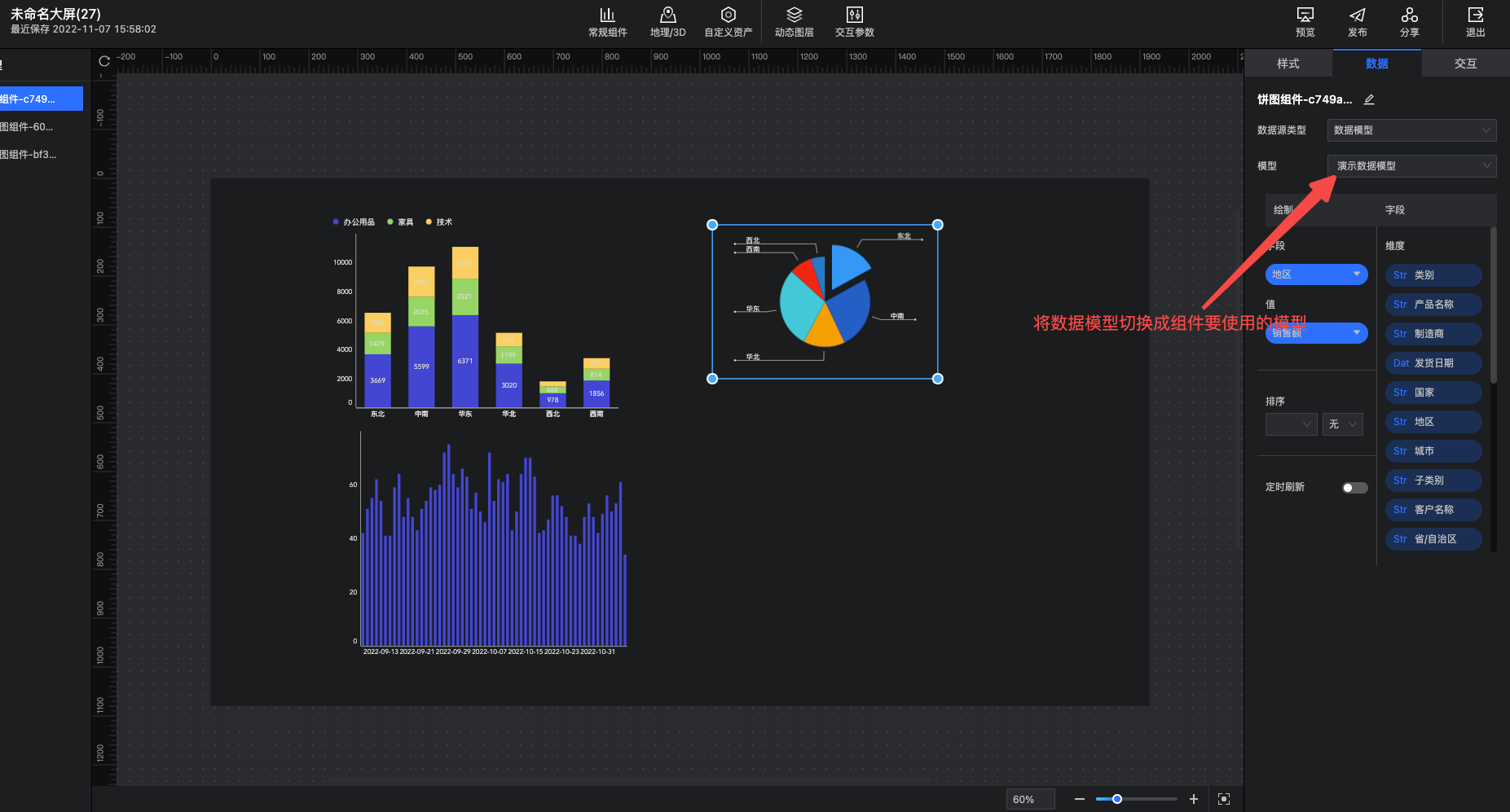The width and height of the screenshot is (1510, 812).
Task: Toggle the 定时刷新 switch
Action: (1354, 488)
